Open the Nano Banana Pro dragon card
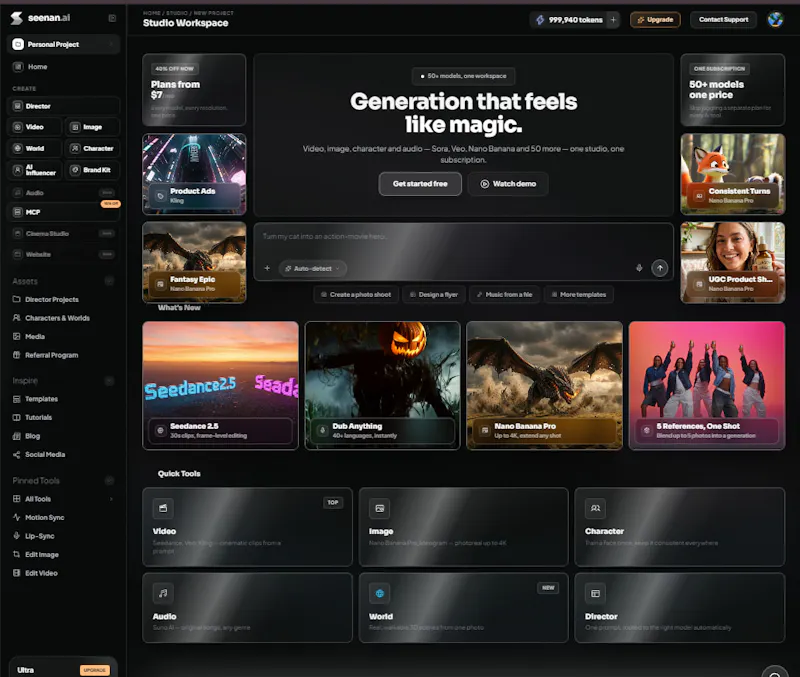 [544, 386]
